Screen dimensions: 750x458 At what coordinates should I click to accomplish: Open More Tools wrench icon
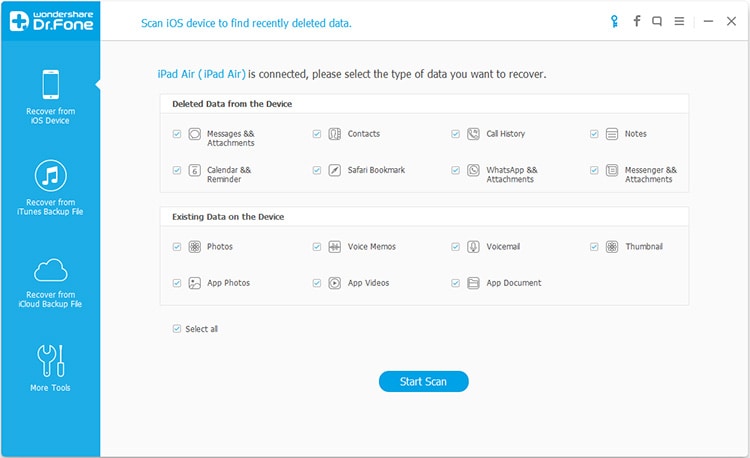tap(51, 367)
